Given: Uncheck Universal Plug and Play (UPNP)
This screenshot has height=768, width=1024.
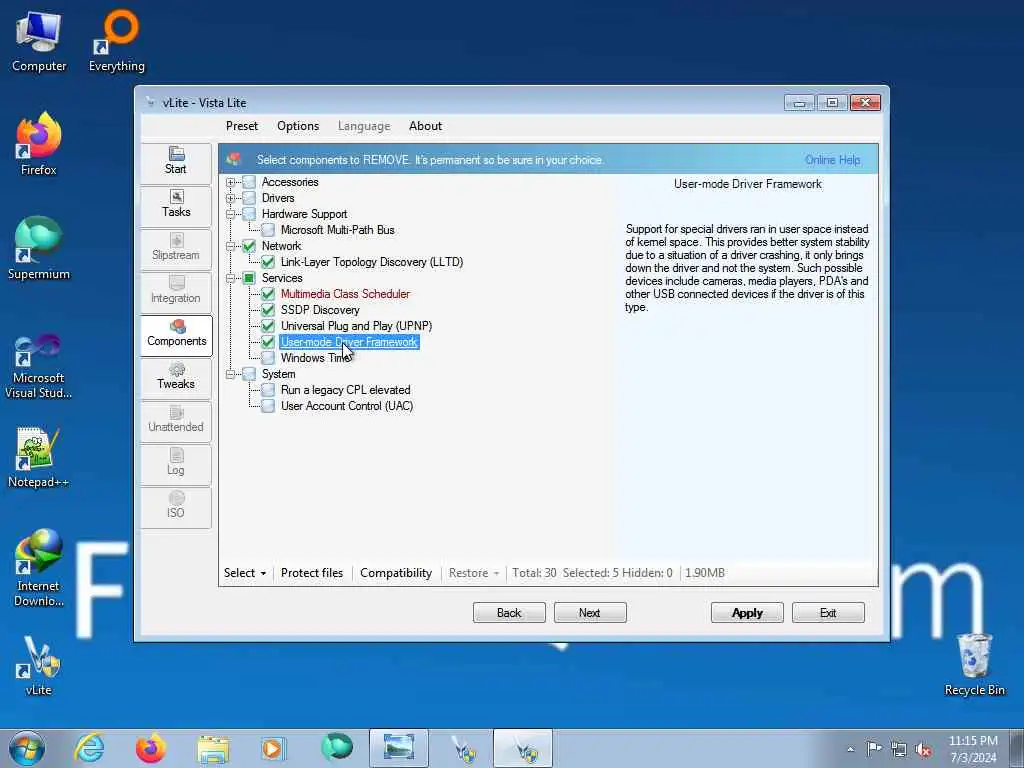Looking at the screenshot, I should click(x=268, y=326).
